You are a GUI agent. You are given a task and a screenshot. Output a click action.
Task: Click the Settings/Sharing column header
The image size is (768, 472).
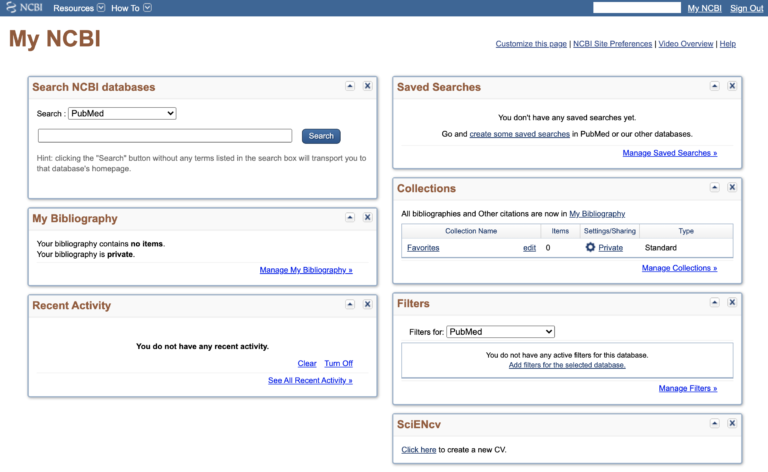pos(610,231)
